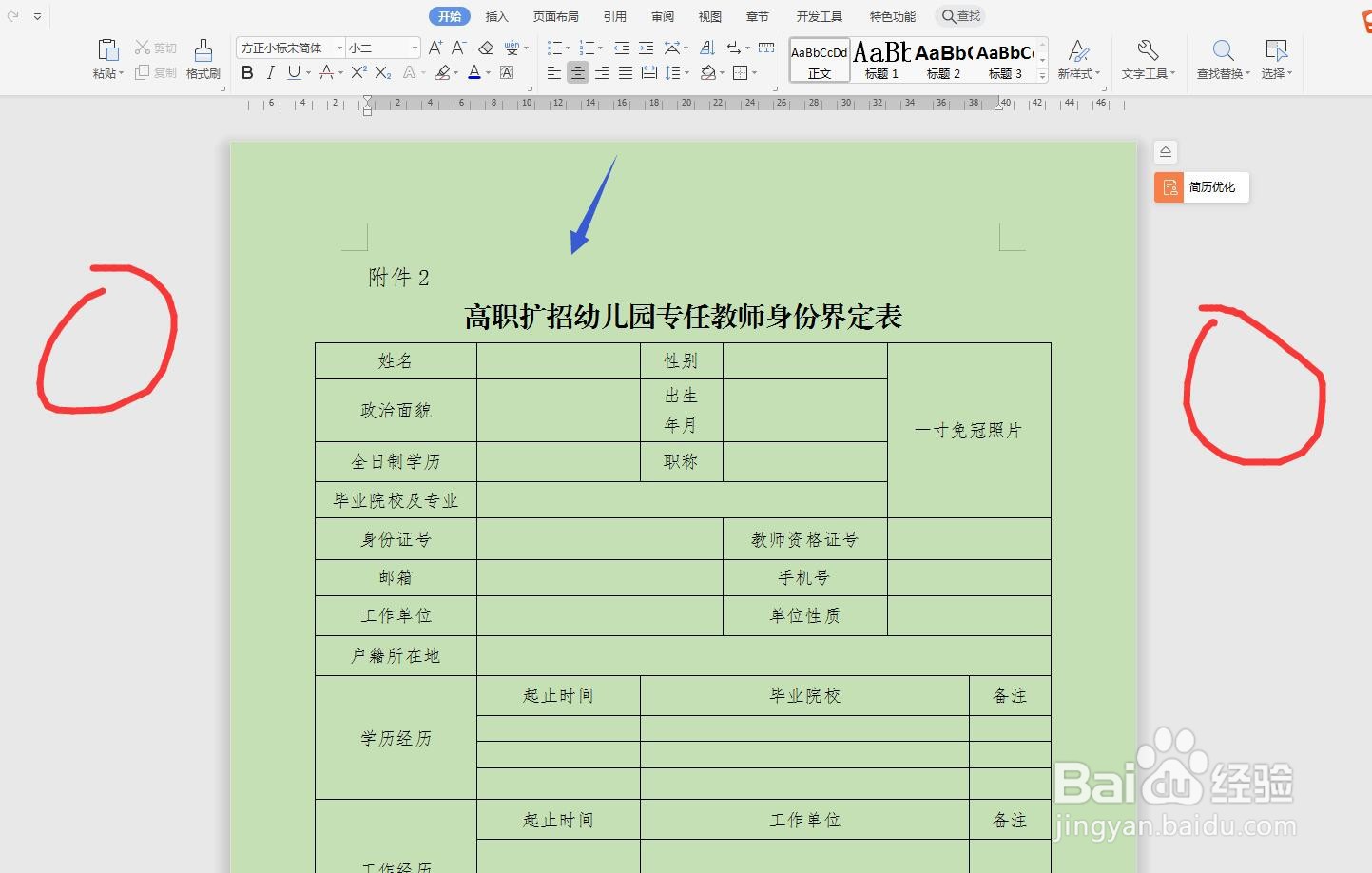The width and height of the screenshot is (1372, 873).
Task: Open the 特色功能 (Special Features) tab
Action: click(x=893, y=16)
